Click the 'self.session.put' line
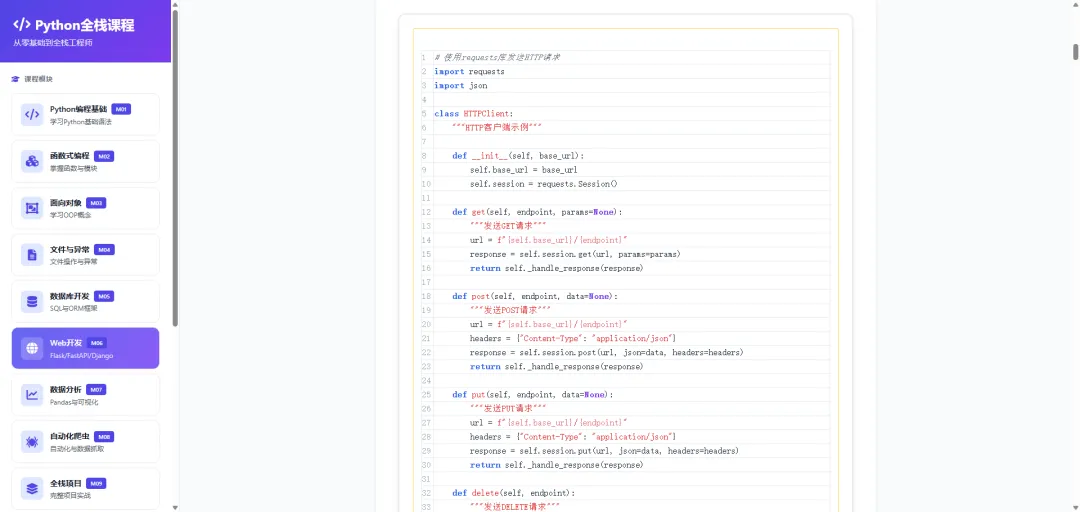Viewport: 1080px width, 512px height. point(604,451)
